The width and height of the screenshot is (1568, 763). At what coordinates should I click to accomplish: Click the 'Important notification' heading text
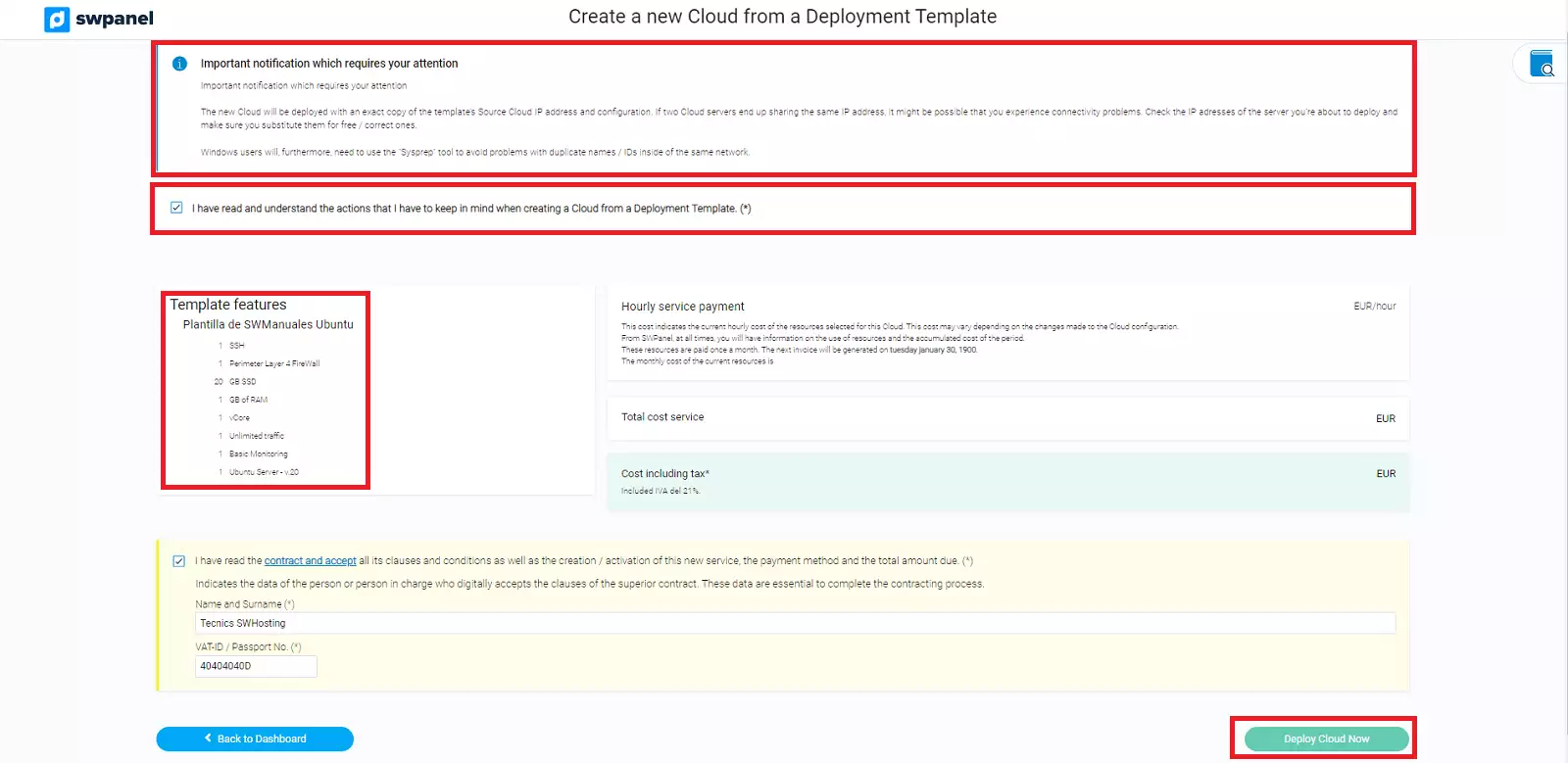click(x=329, y=64)
